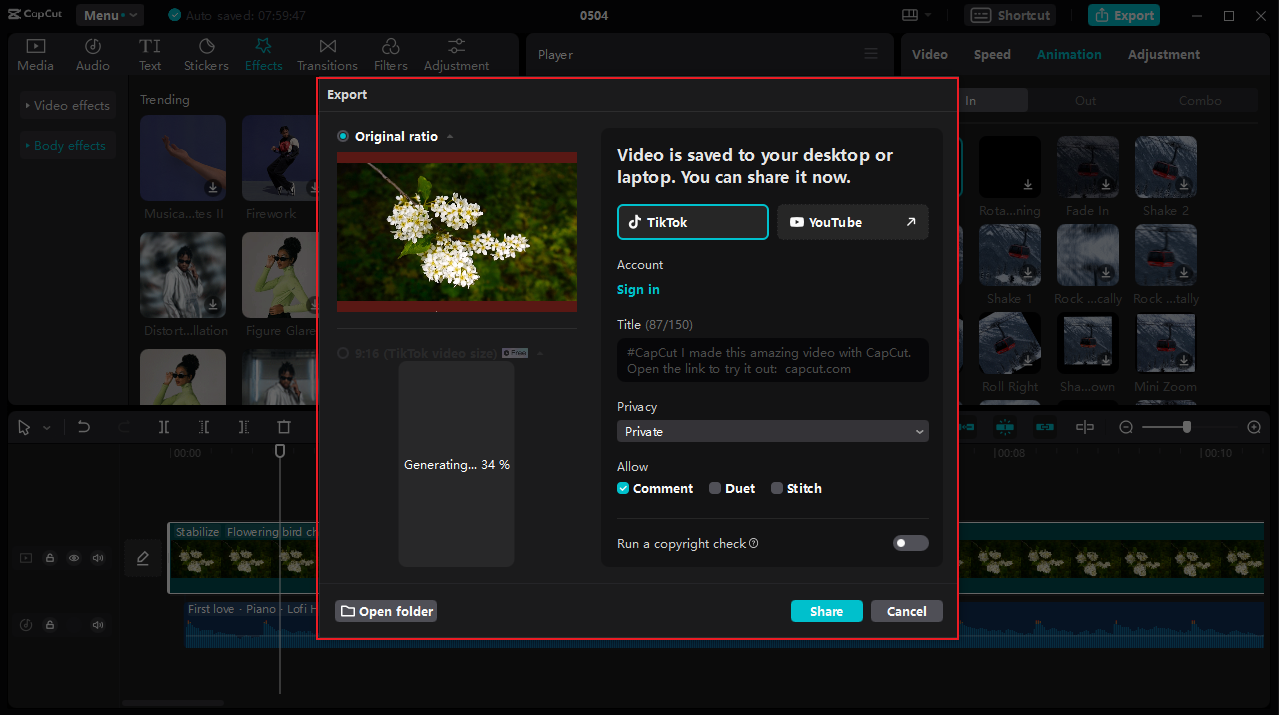The height and width of the screenshot is (715, 1279).
Task: Click the Shortcut button in the title bar
Action: [1010, 15]
